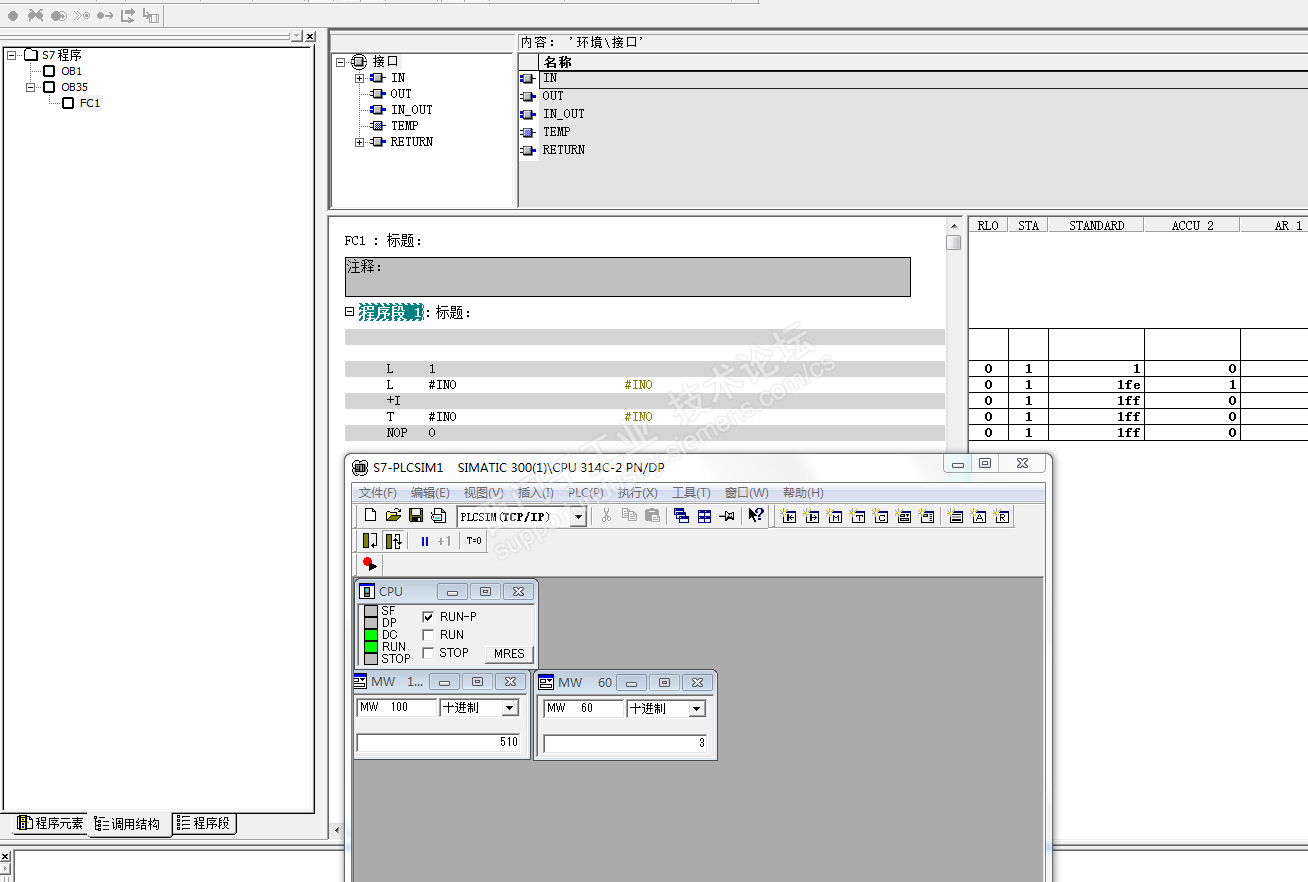The height and width of the screenshot is (882, 1308).
Task: Cascade windows using the toolbar icon
Action: click(x=681, y=516)
